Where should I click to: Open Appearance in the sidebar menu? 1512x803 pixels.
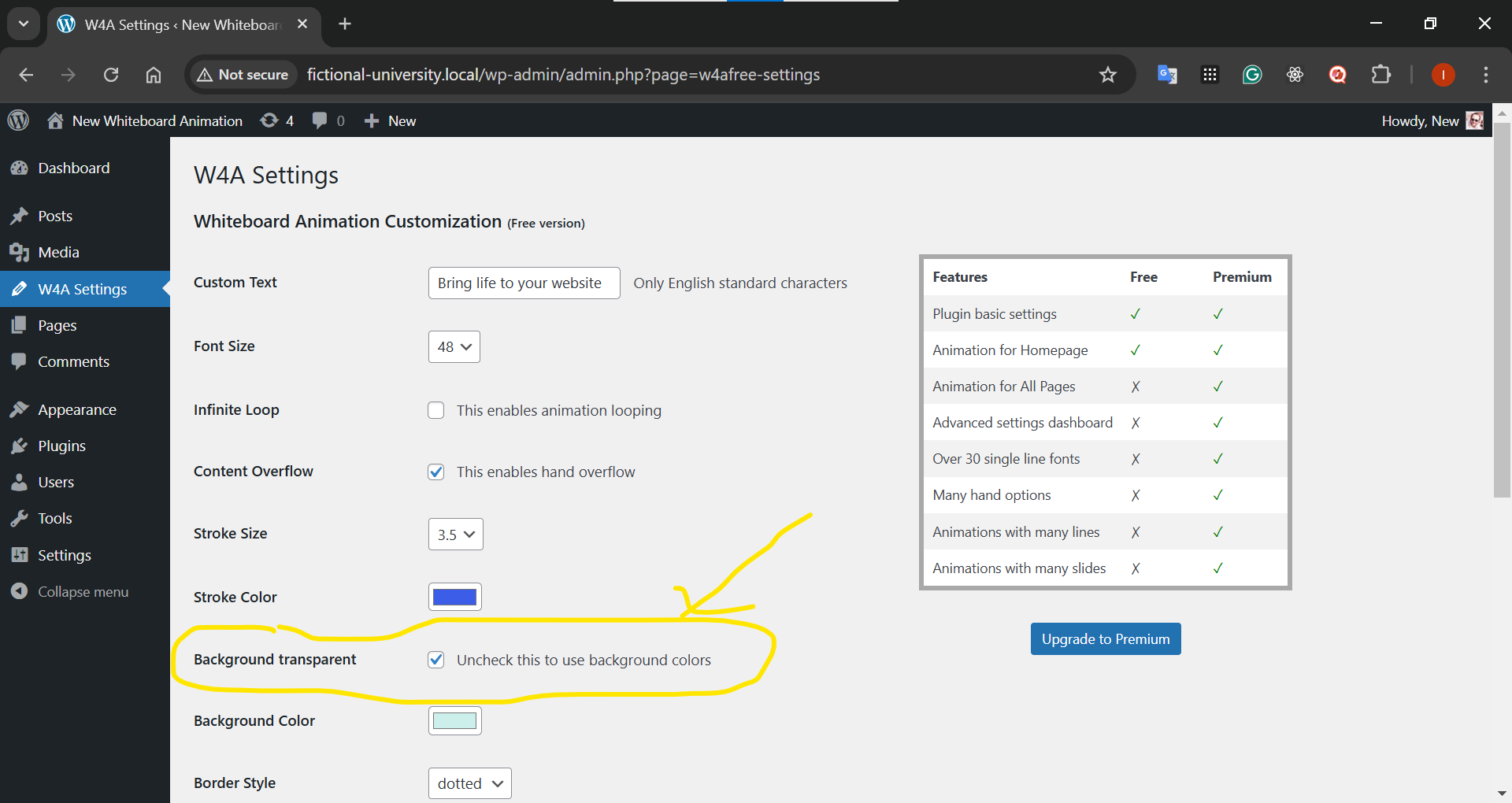click(x=76, y=409)
